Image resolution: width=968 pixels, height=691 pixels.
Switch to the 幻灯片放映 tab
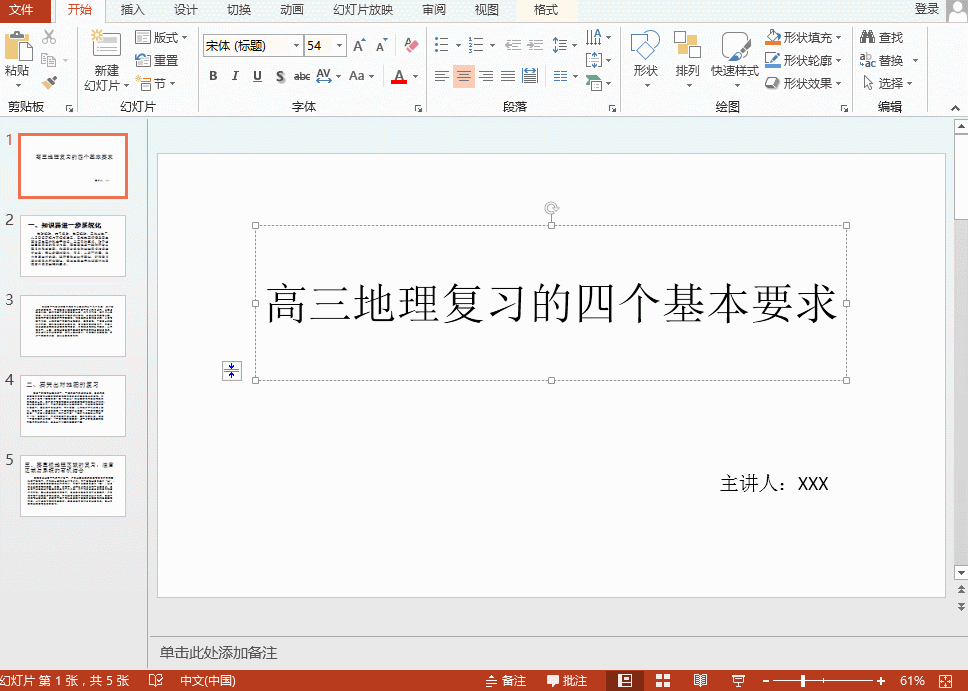tap(363, 10)
